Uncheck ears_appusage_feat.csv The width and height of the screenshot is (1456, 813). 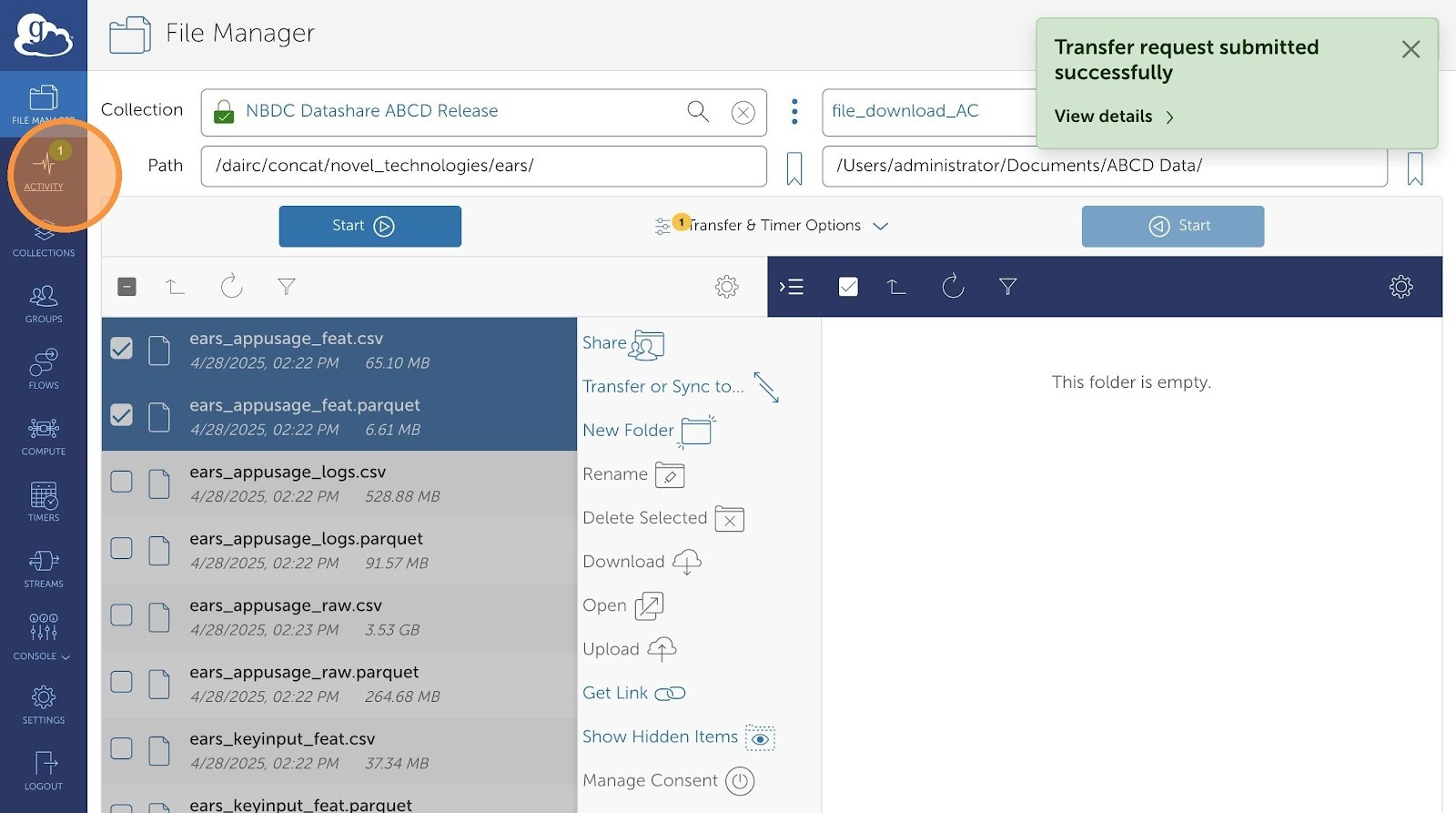(x=121, y=349)
